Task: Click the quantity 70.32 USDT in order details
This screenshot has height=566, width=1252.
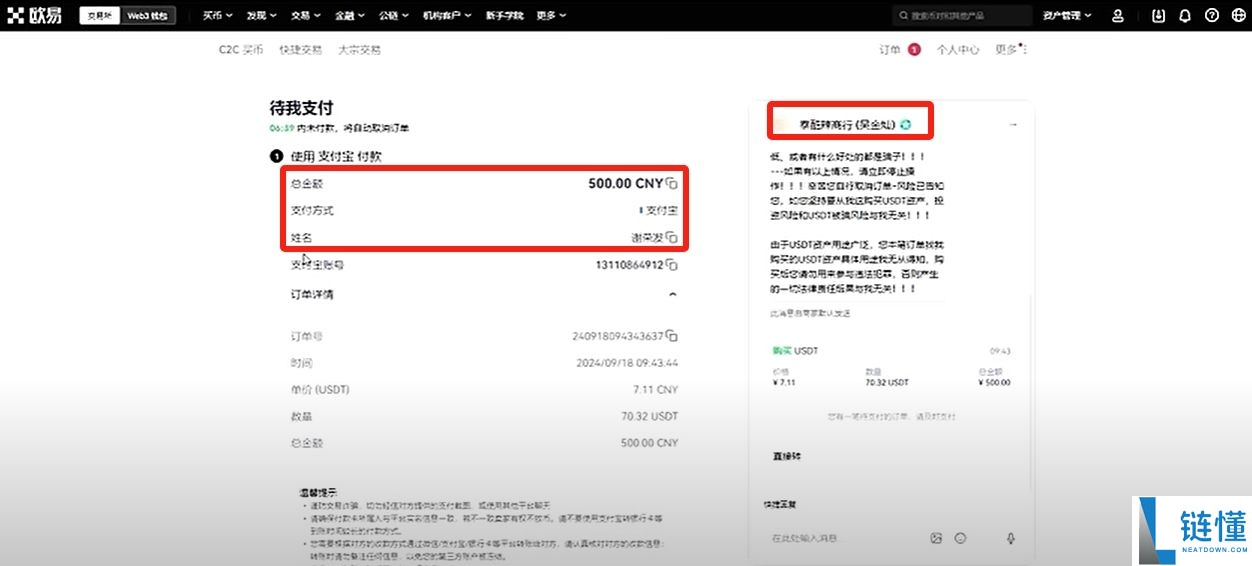Action: click(x=649, y=416)
